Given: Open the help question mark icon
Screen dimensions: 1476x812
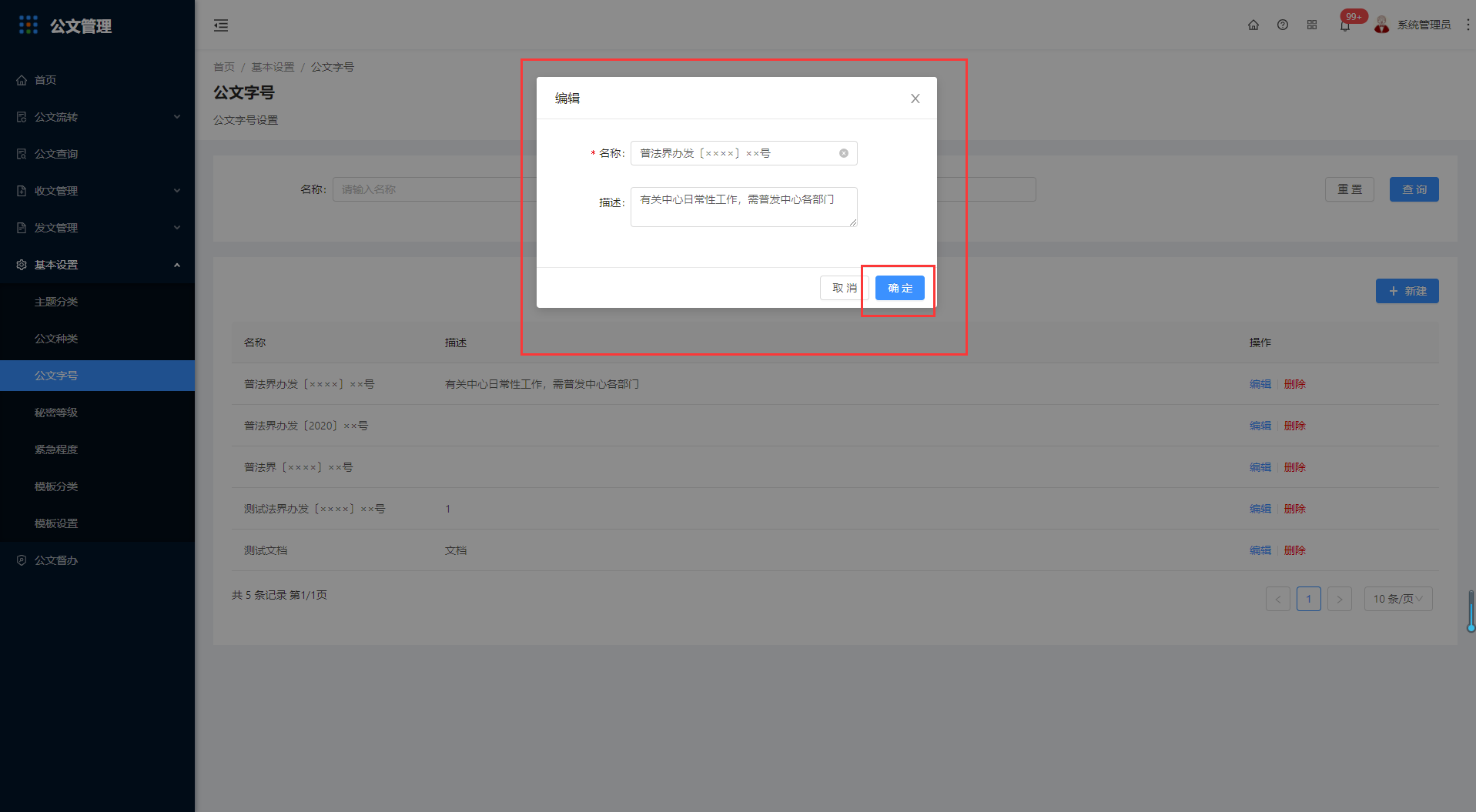Looking at the screenshot, I should pyautogui.click(x=1283, y=25).
